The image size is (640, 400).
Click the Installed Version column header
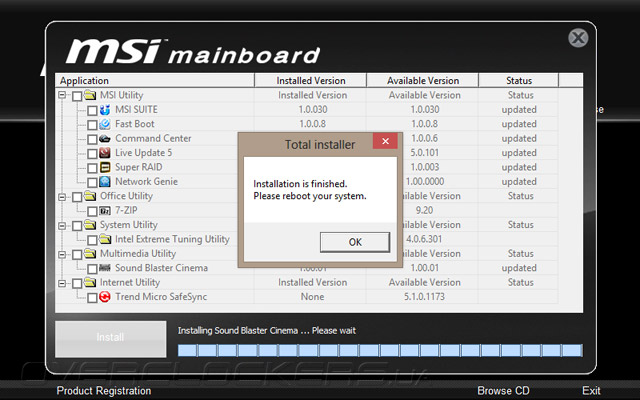[311, 80]
